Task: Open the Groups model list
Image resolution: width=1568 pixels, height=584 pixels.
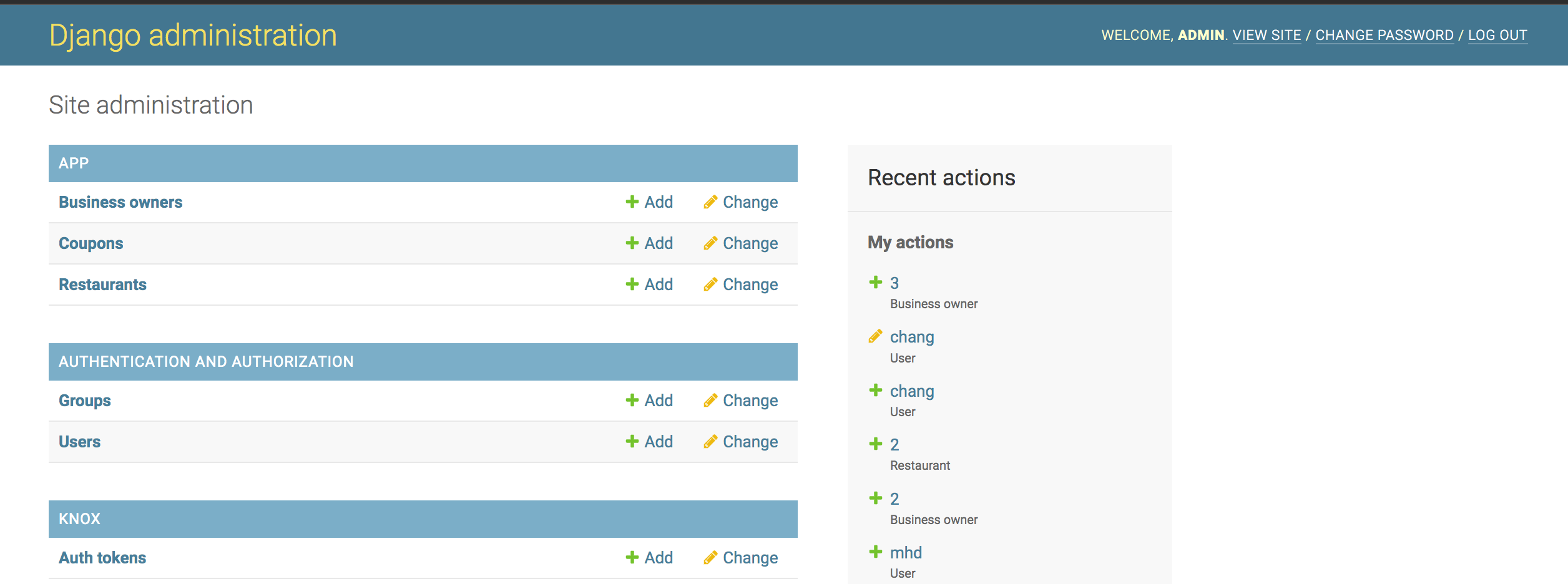Action: [x=85, y=401]
